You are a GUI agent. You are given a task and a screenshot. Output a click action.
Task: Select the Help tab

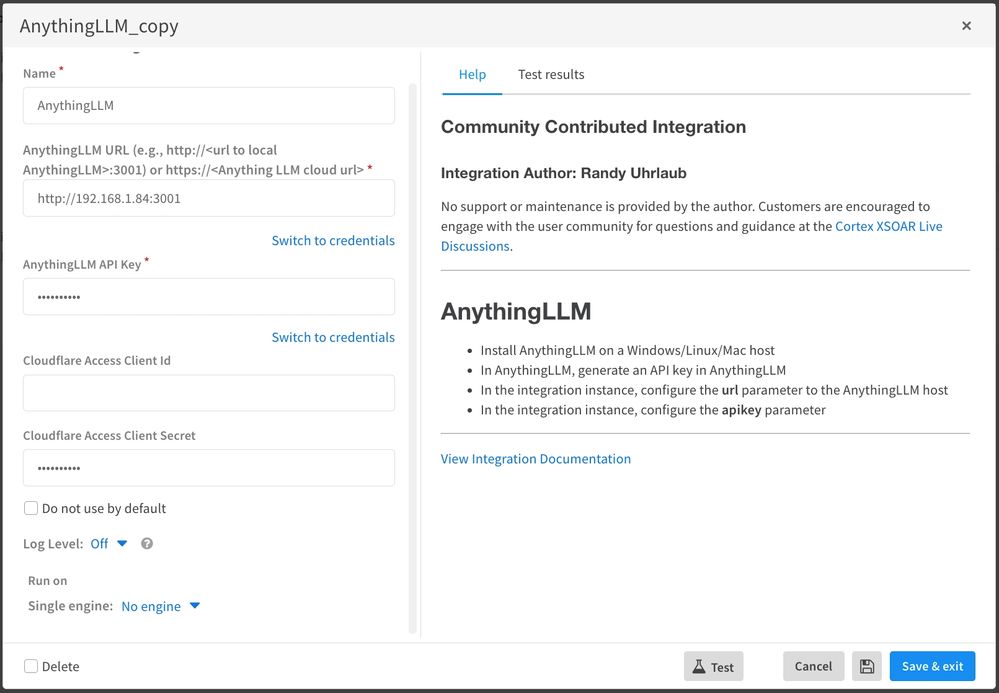point(472,75)
